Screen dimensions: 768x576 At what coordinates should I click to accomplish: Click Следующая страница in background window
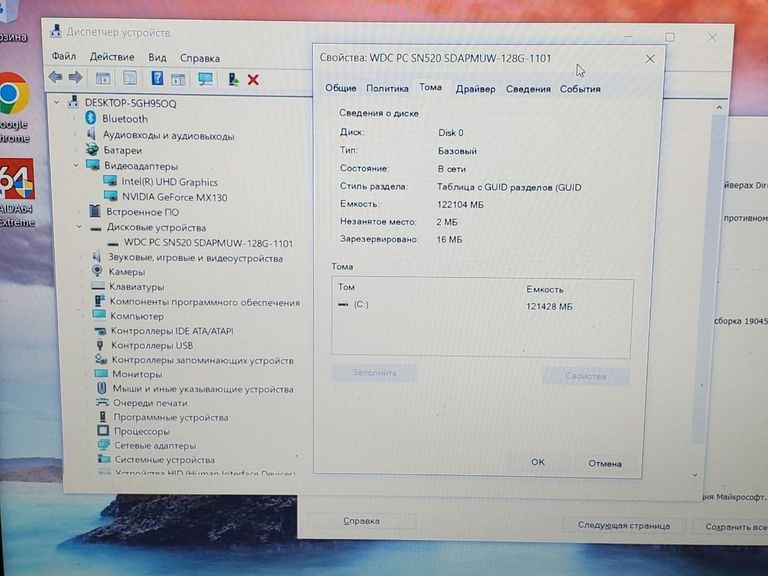click(624, 526)
